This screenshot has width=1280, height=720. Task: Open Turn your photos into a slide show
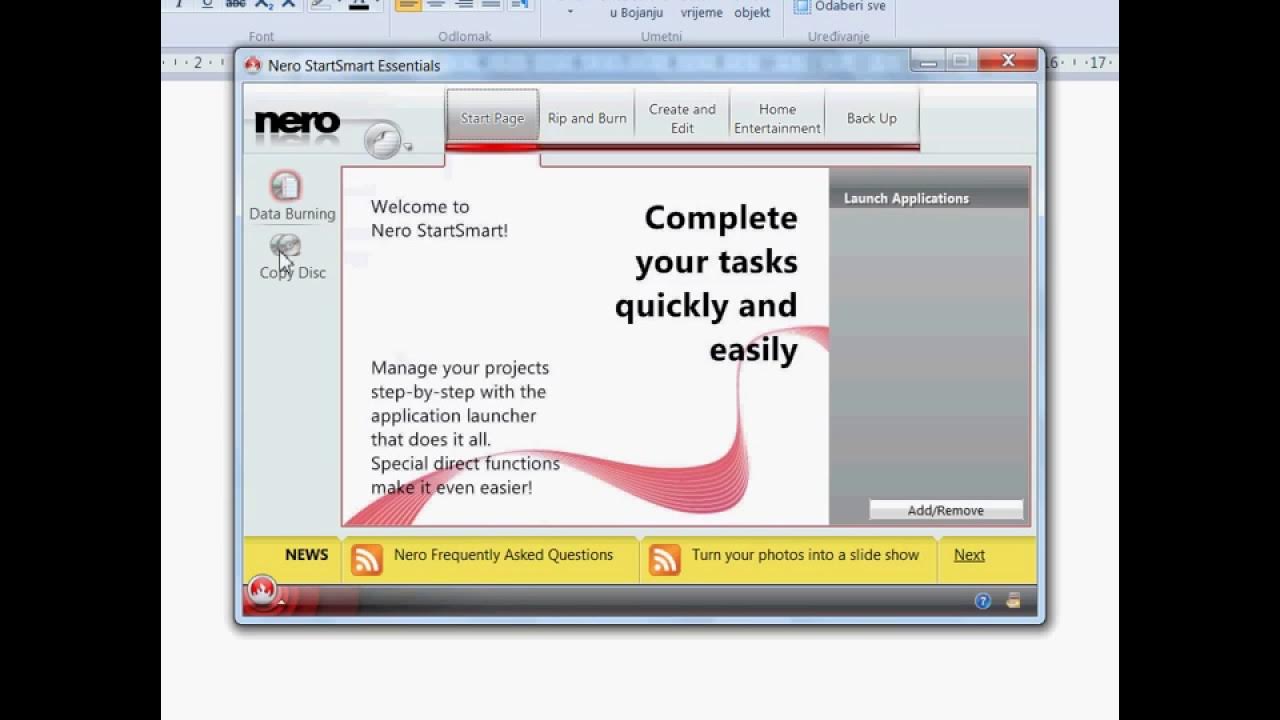pos(805,555)
